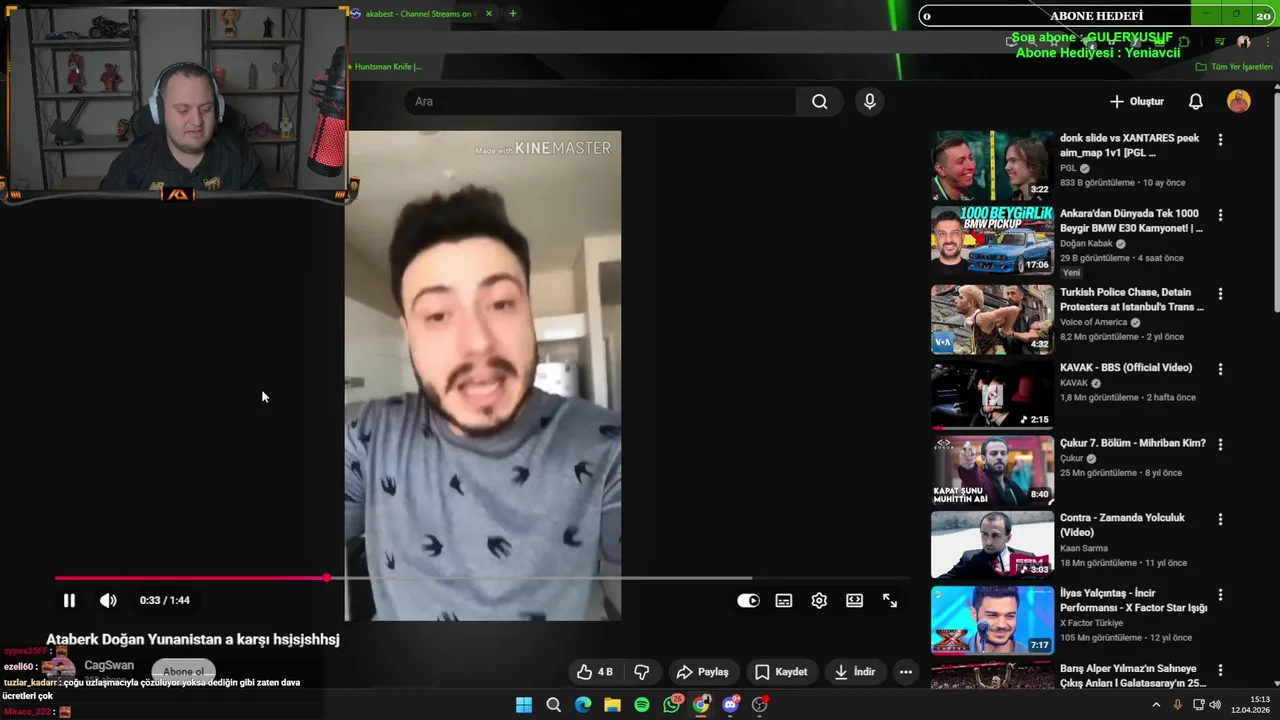The height and width of the screenshot is (720, 1280).
Task: Open options for the 'Contra - Zamanda Yolculuk' video
Action: (x=1220, y=519)
